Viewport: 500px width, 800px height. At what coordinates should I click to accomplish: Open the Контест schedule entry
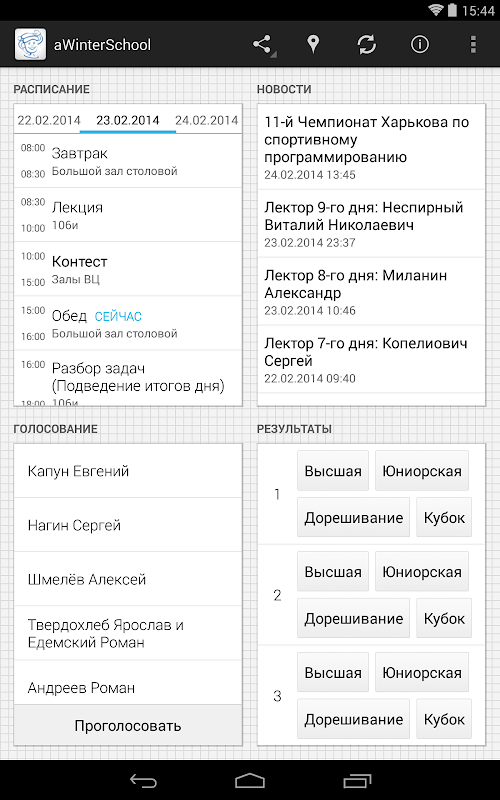pyautogui.click(x=128, y=269)
